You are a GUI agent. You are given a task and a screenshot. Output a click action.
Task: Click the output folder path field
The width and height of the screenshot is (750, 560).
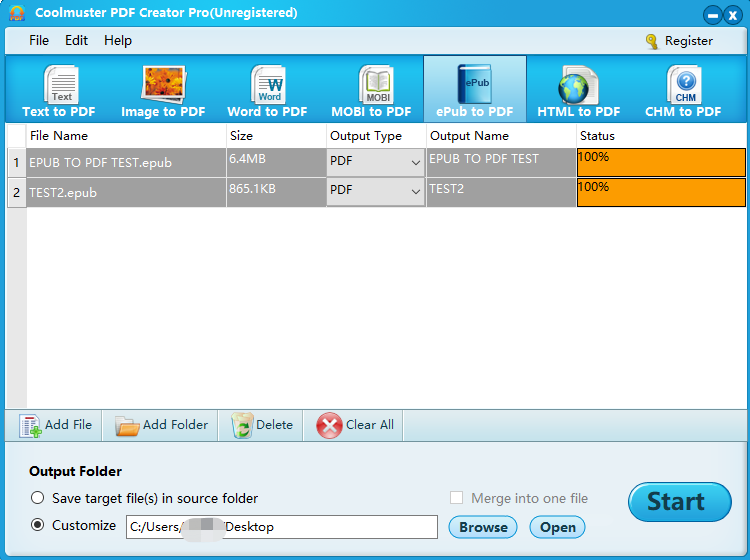coord(282,527)
